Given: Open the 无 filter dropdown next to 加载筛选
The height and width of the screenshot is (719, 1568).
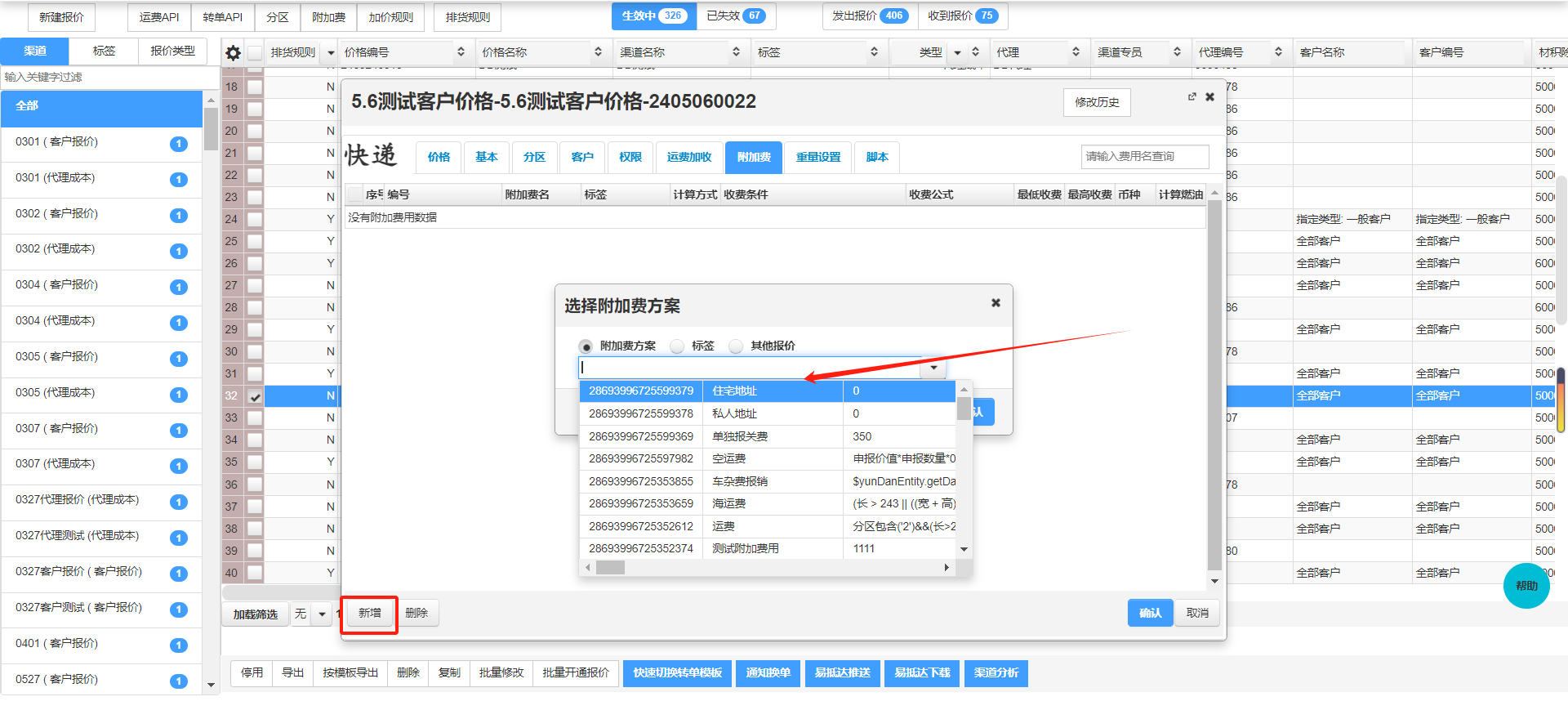Looking at the screenshot, I should [322, 614].
